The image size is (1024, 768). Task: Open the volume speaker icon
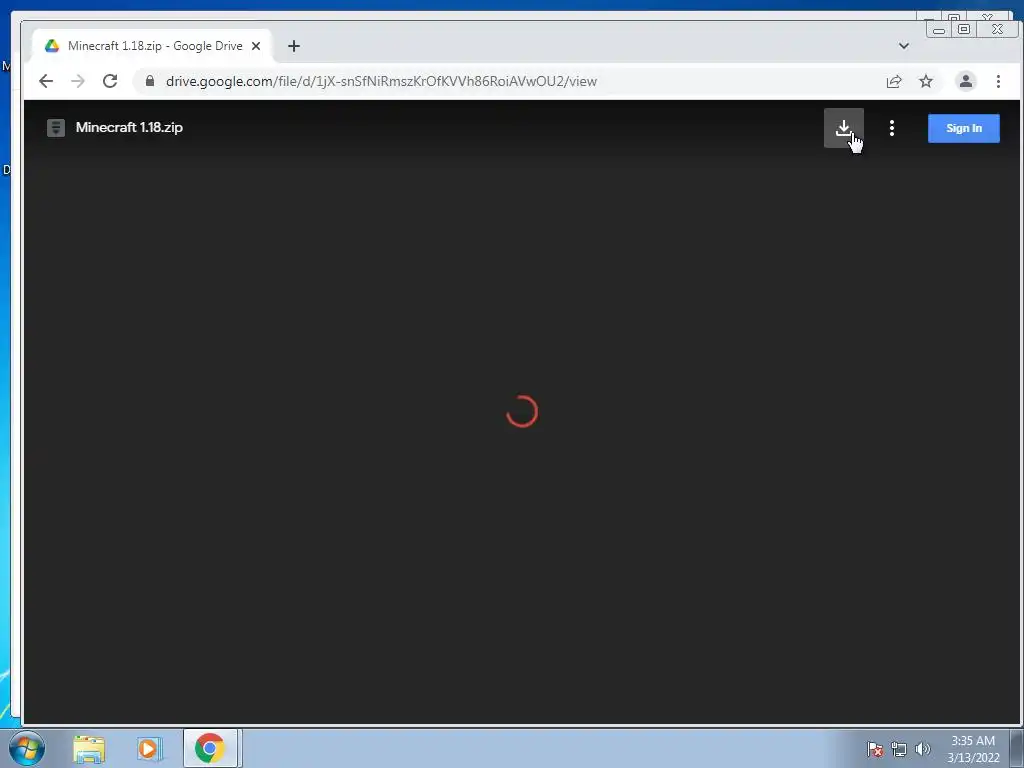pyautogui.click(x=922, y=749)
